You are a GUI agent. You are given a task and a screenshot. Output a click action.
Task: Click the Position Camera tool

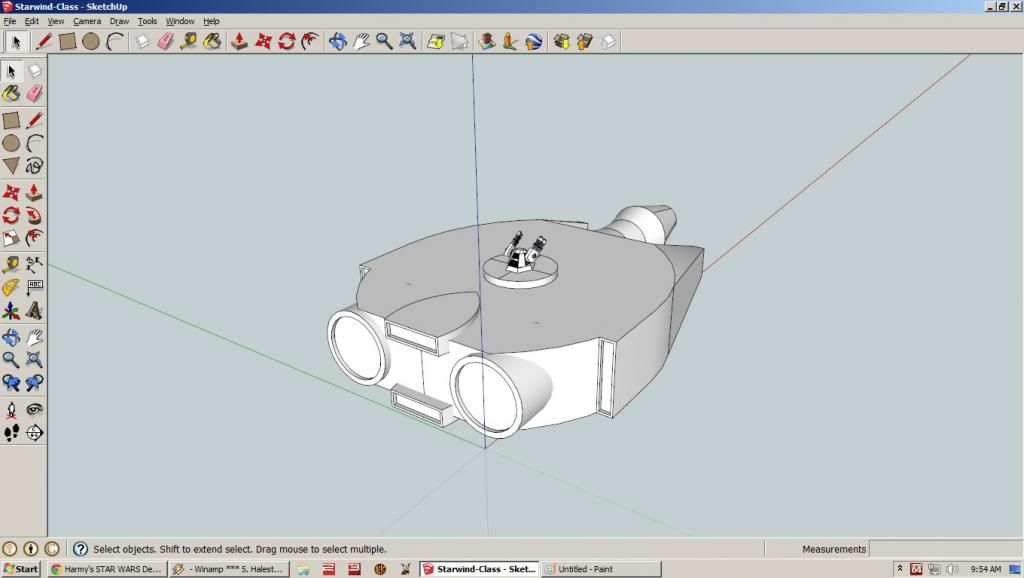tap(11, 410)
